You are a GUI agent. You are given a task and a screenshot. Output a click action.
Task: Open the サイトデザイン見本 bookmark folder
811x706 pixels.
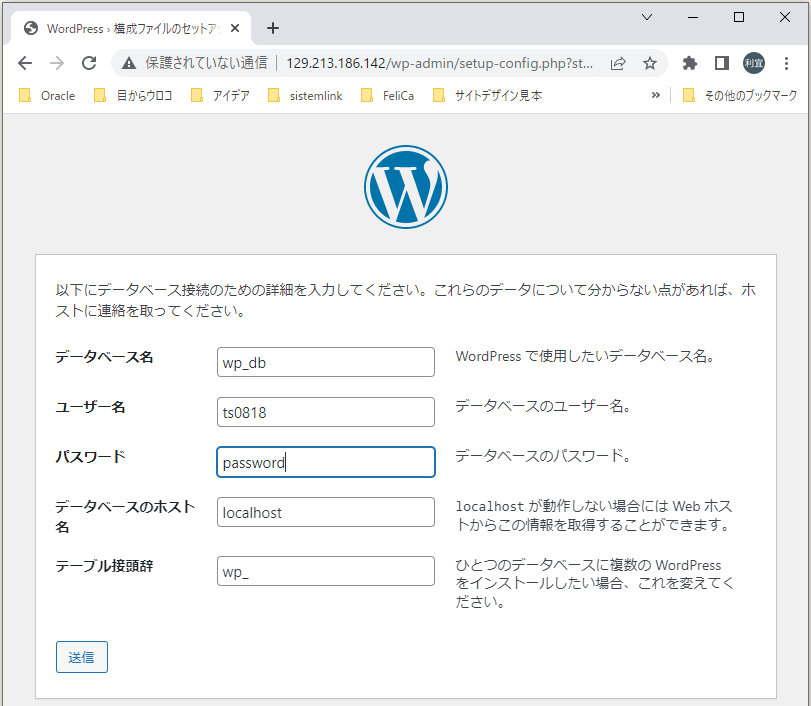[487, 96]
